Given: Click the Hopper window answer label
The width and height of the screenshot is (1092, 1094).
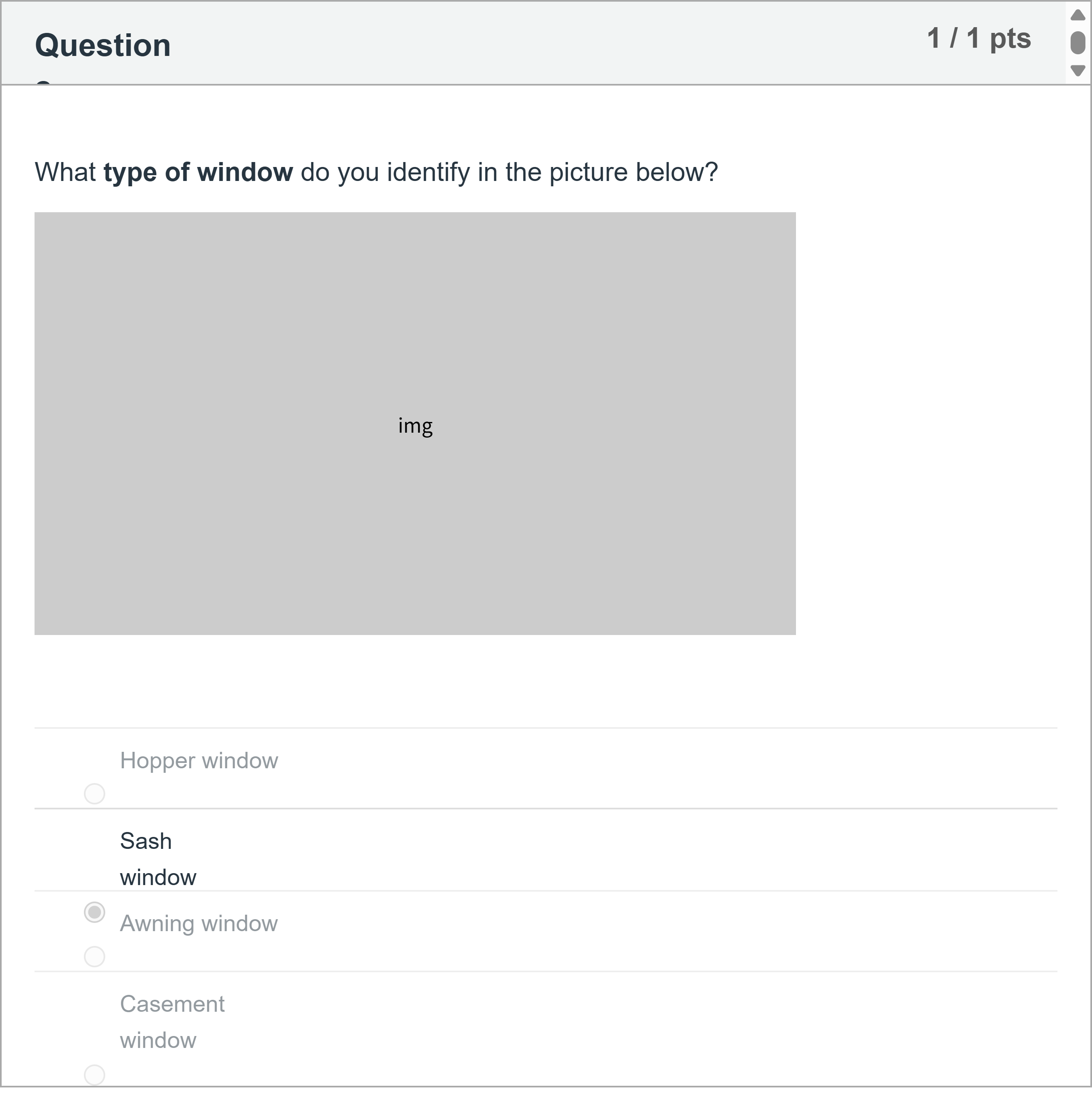Looking at the screenshot, I should (199, 760).
